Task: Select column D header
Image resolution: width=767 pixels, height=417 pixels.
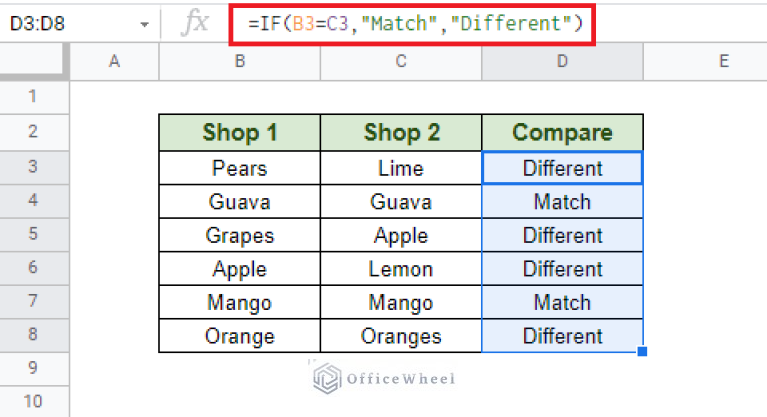Action: tap(563, 61)
